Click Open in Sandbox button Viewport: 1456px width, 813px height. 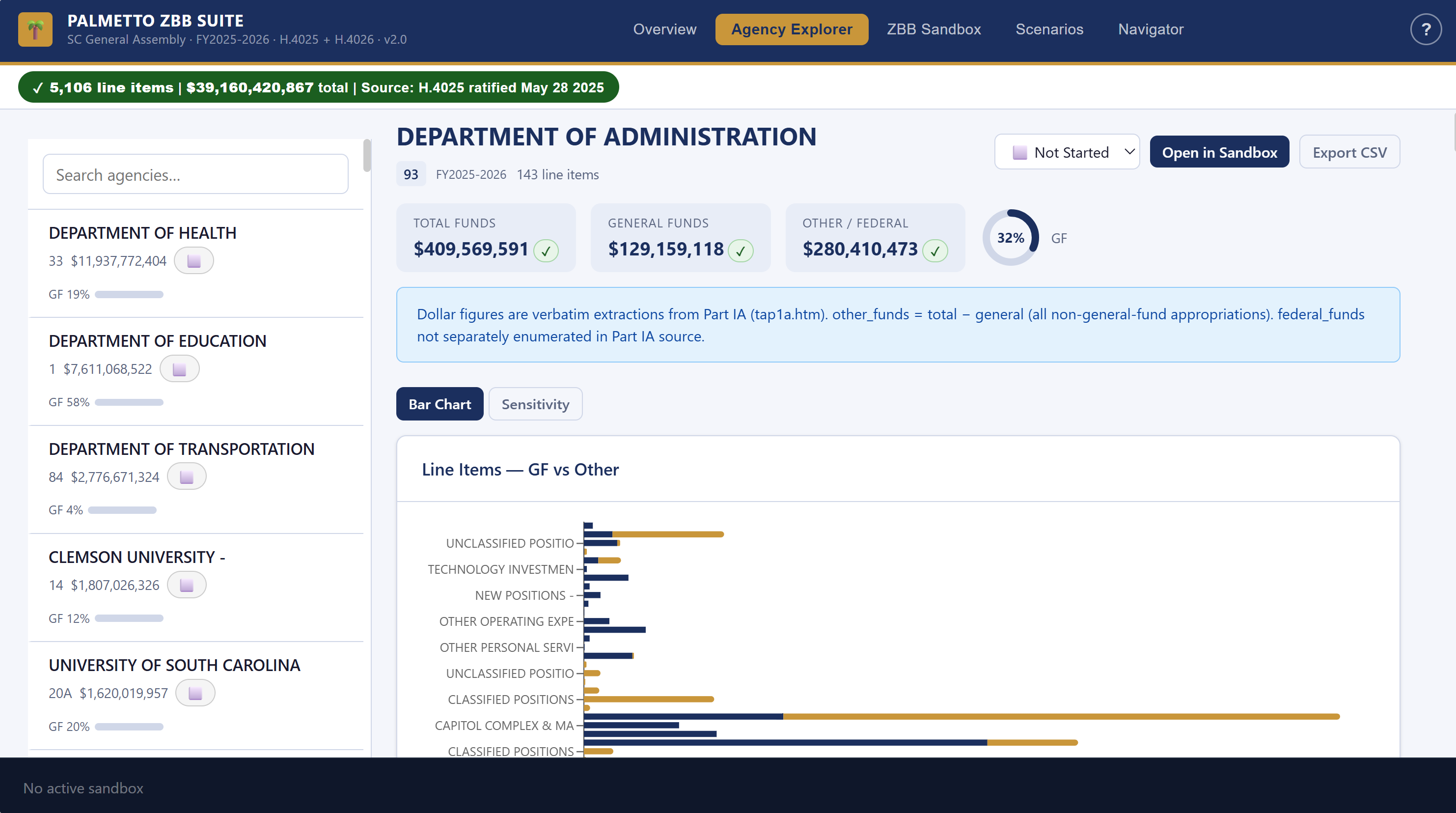click(x=1219, y=151)
